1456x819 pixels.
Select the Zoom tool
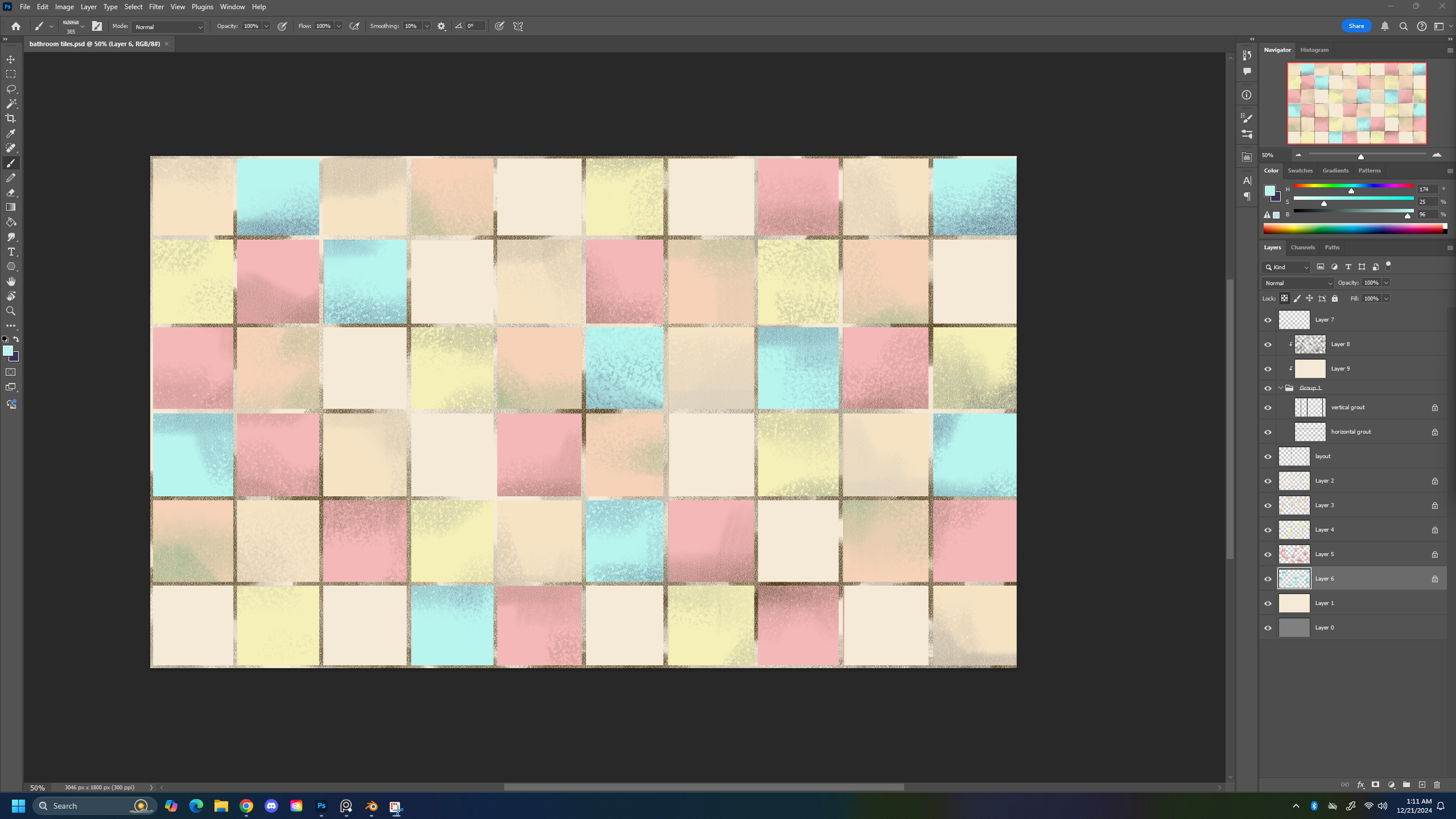[10, 310]
